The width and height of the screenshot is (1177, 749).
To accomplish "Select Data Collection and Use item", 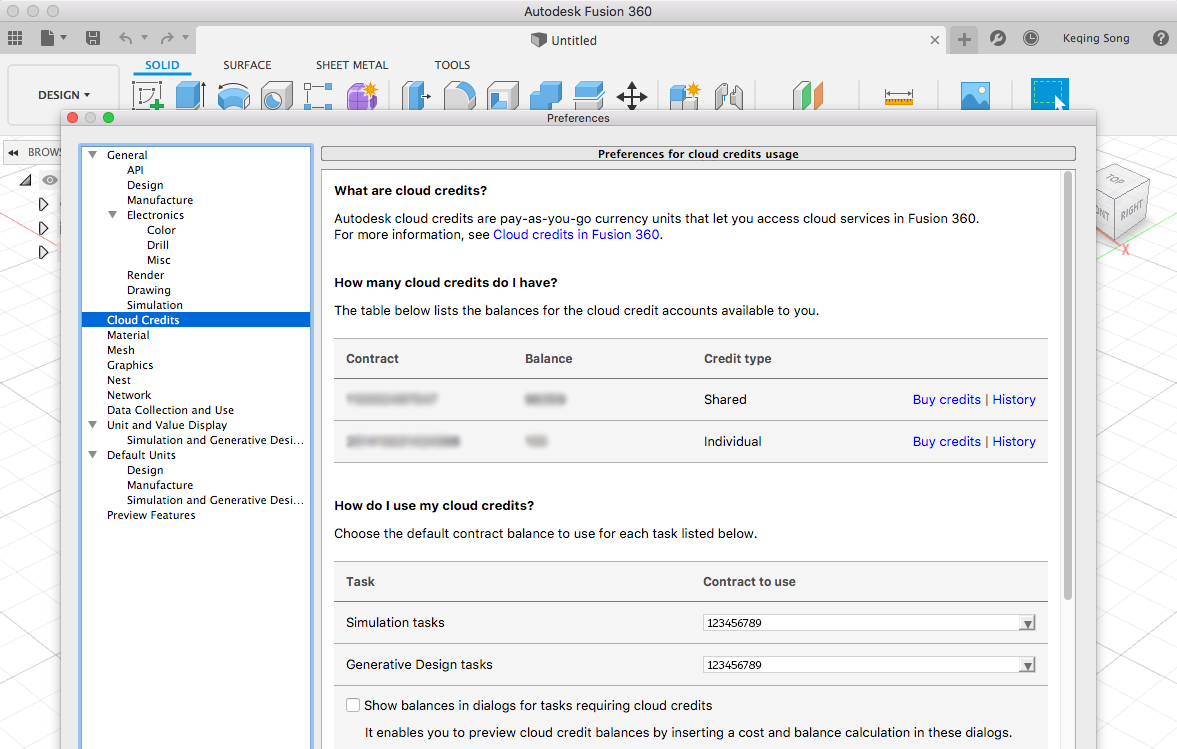I will 170,410.
